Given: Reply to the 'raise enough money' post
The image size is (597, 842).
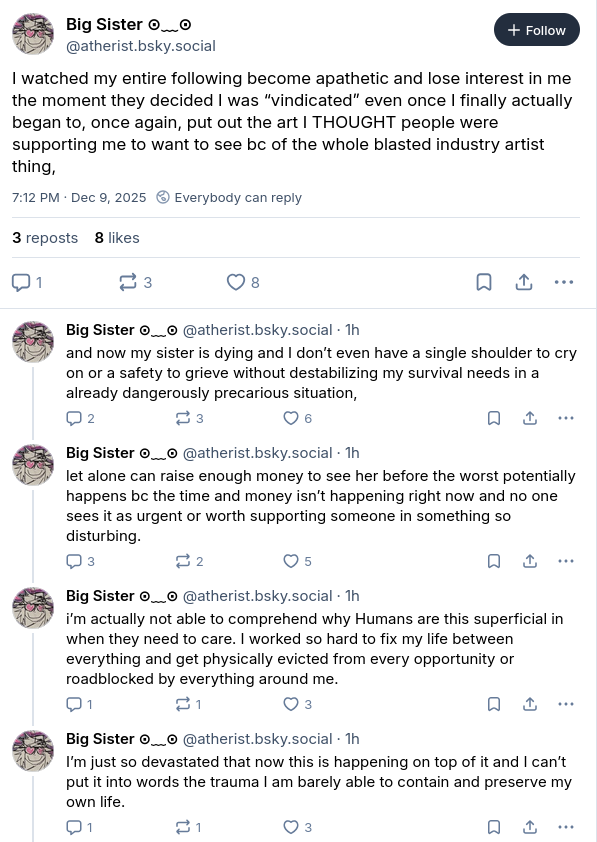Looking at the screenshot, I should tap(81, 562).
